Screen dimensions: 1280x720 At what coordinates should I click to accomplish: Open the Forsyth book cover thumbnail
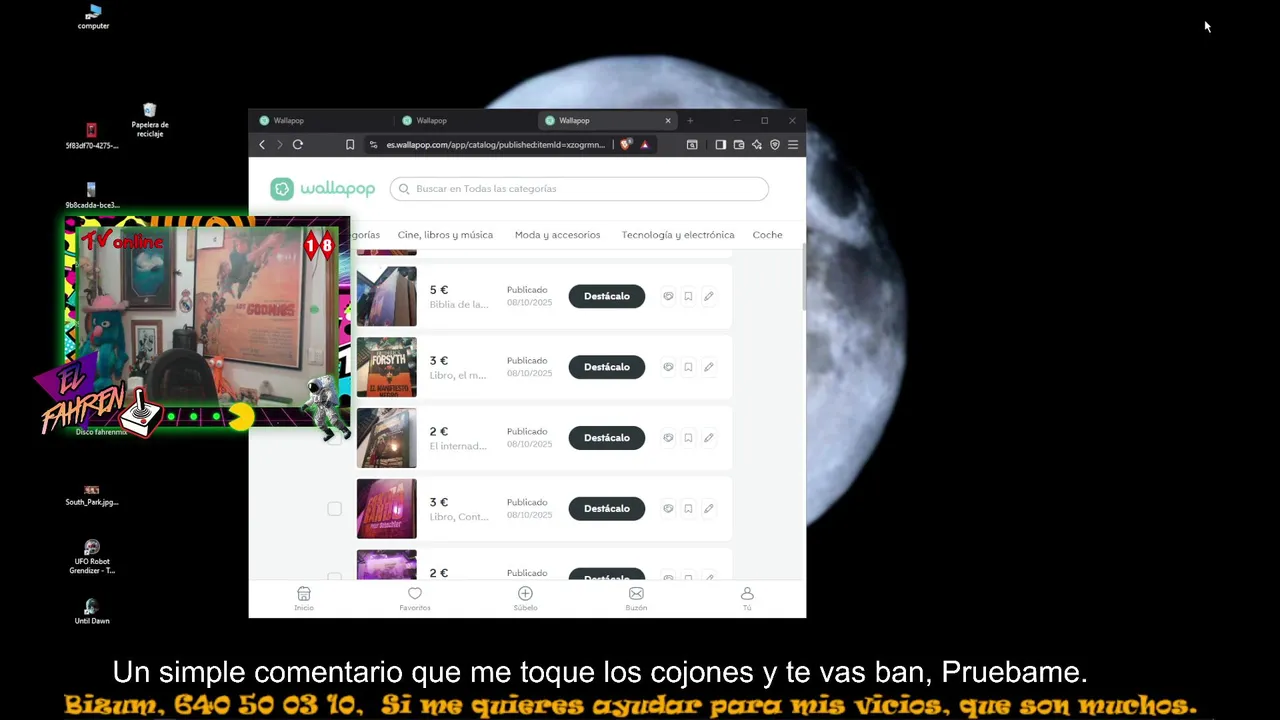387,367
